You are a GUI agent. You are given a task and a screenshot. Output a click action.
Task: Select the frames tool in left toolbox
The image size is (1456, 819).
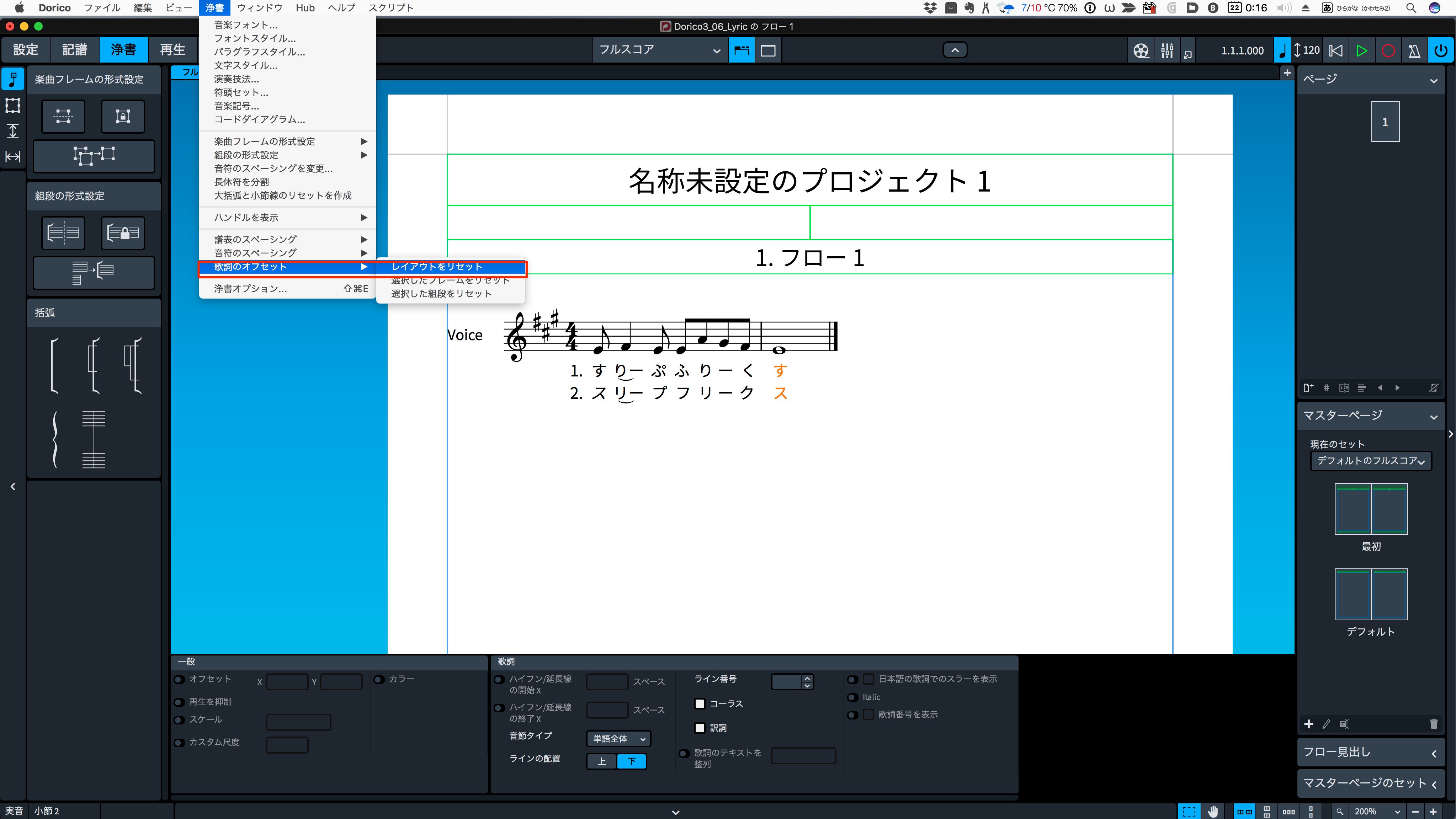coord(12,105)
